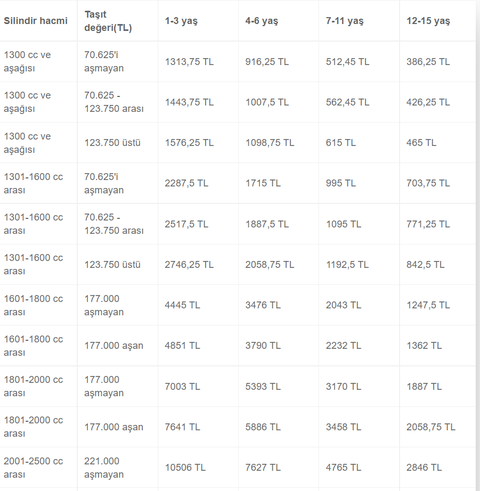The image size is (480, 491).
Task: Click the 12-15 yaş column header
Action: pyautogui.click(x=428, y=21)
